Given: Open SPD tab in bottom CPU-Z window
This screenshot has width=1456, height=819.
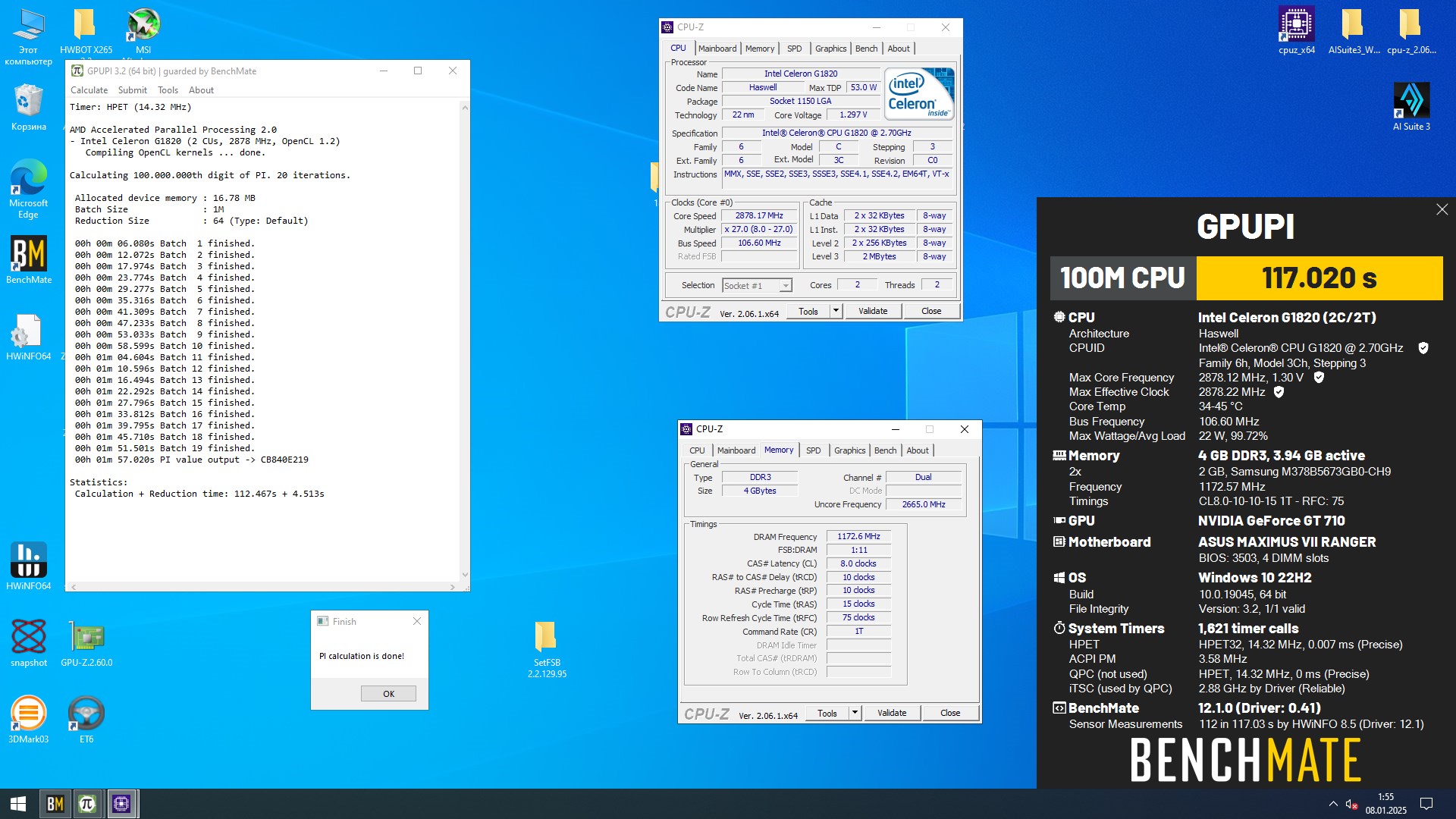Looking at the screenshot, I should click(x=813, y=450).
